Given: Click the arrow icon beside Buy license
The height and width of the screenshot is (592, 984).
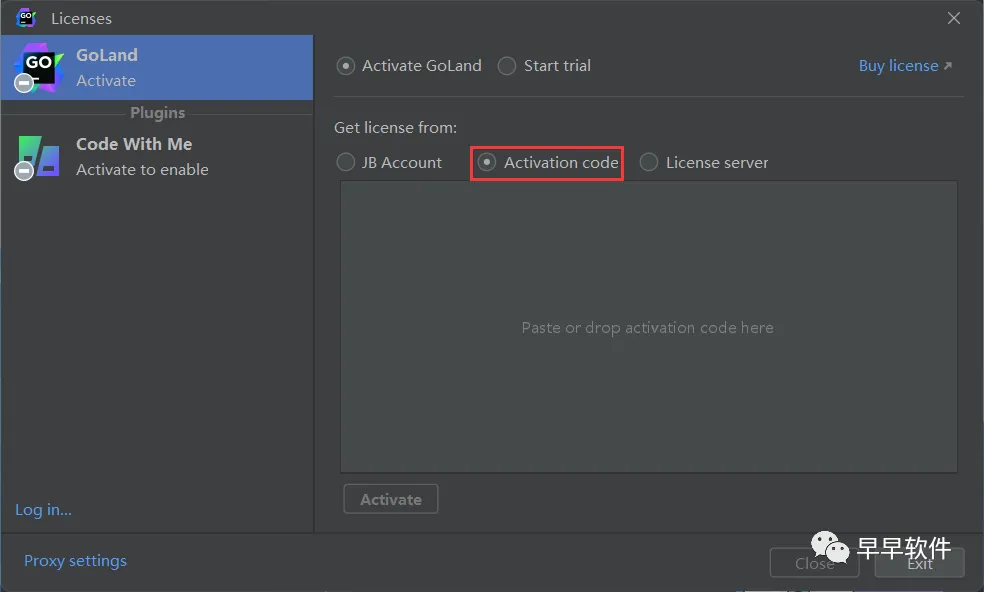Looking at the screenshot, I should (948, 66).
